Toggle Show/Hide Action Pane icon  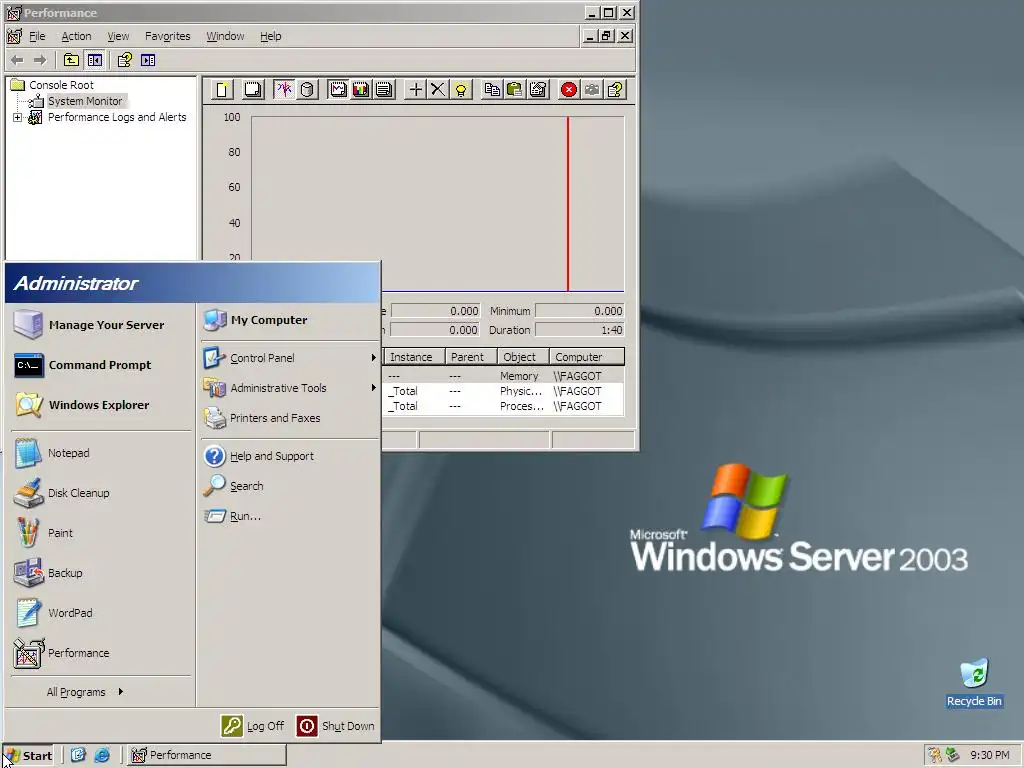click(x=148, y=60)
